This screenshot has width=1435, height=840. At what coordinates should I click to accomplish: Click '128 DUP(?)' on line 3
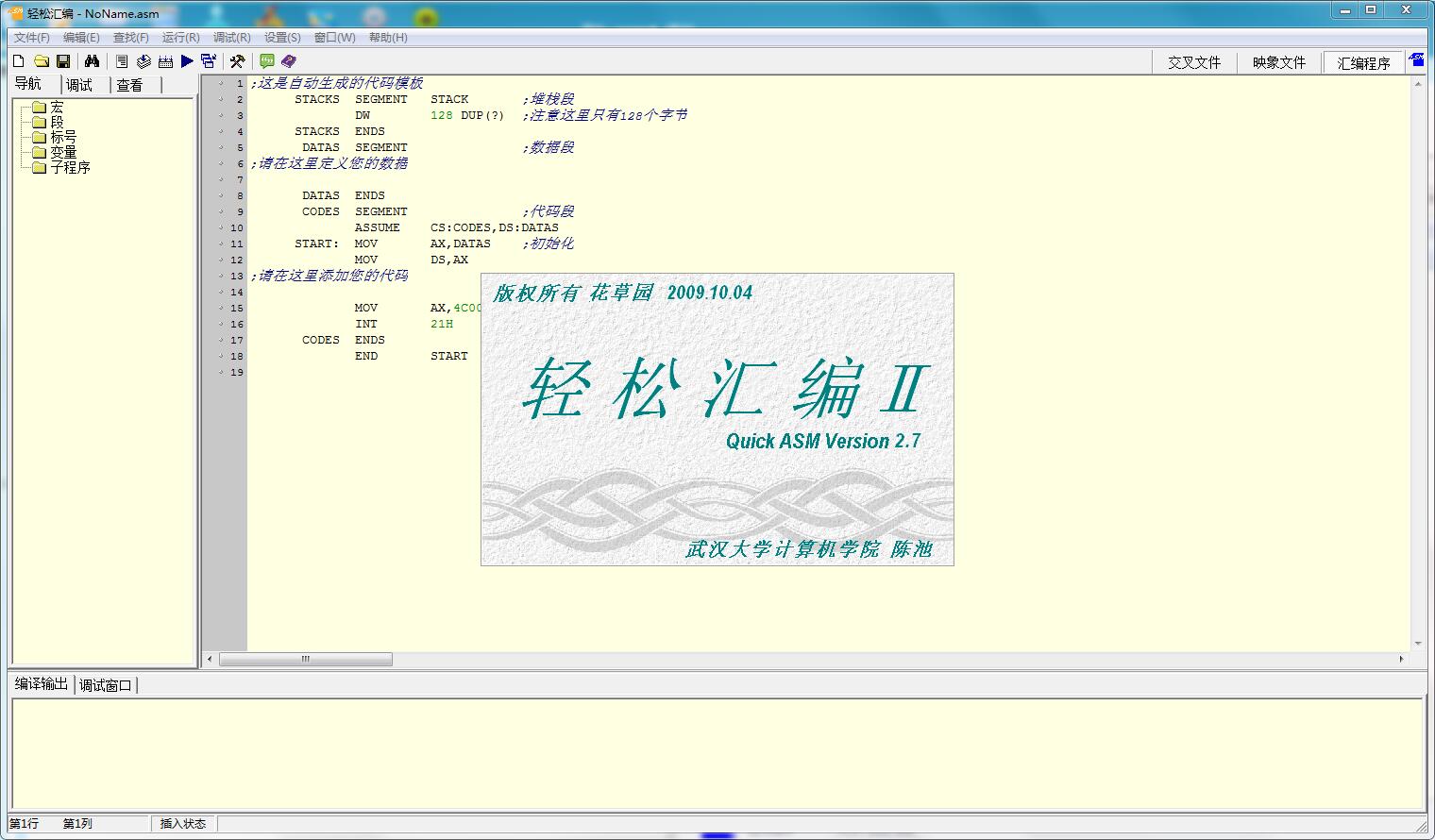[467, 115]
